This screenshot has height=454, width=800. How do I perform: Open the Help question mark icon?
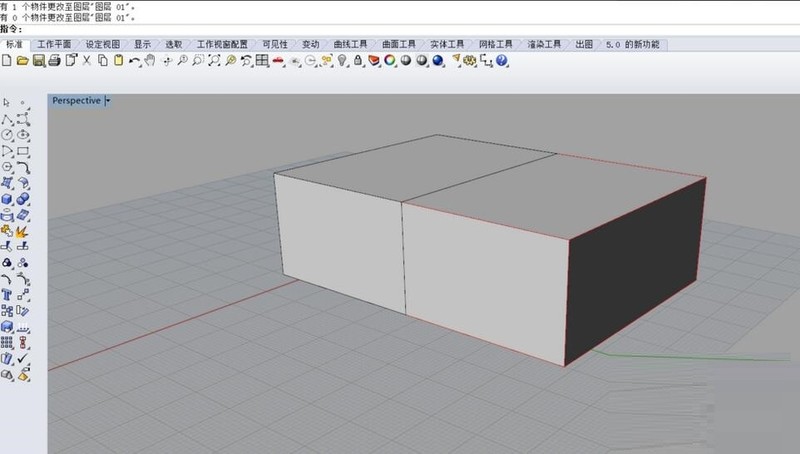click(502, 61)
